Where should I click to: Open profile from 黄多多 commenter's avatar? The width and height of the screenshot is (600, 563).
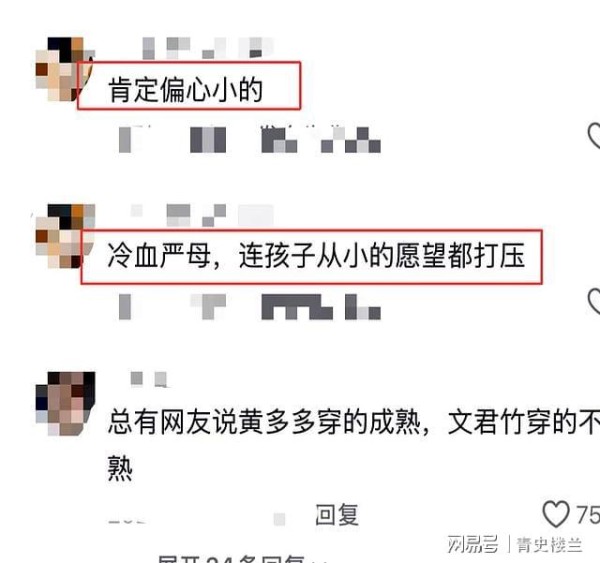point(65,403)
